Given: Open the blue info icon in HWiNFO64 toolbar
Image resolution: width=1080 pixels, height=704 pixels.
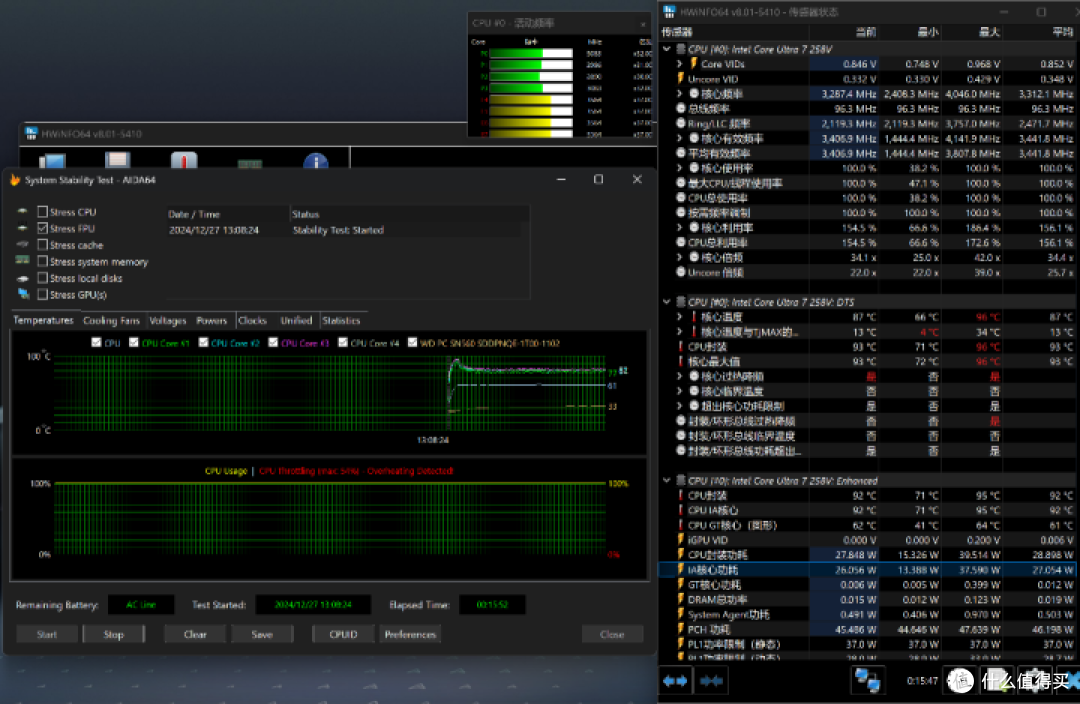Looking at the screenshot, I should (315, 161).
